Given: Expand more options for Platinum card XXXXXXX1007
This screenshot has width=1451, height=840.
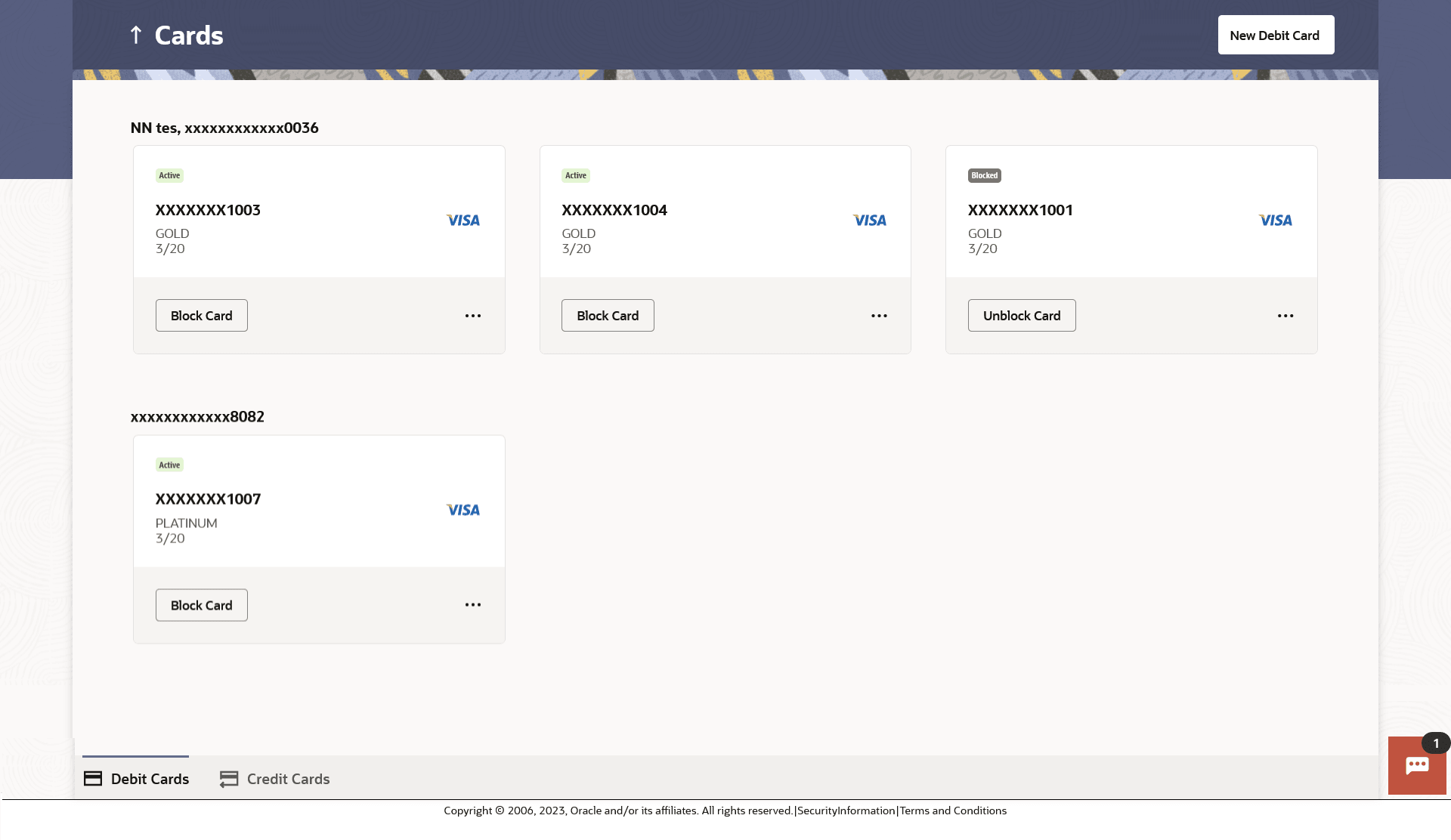Looking at the screenshot, I should tap(473, 605).
